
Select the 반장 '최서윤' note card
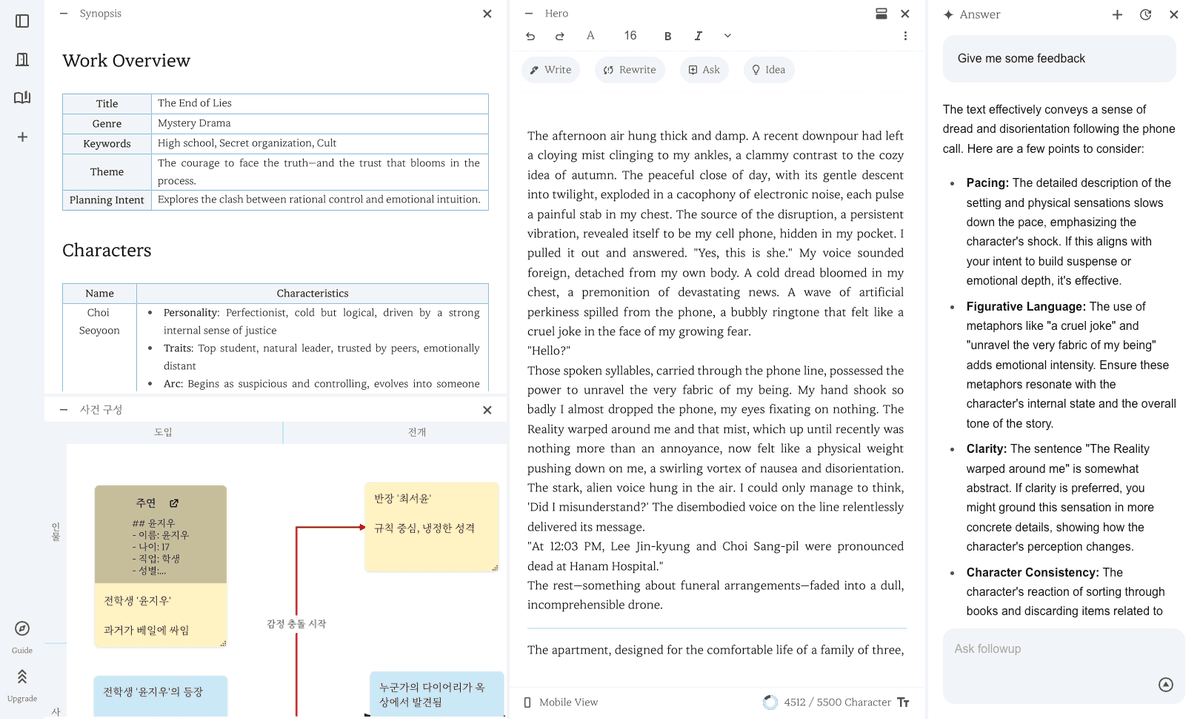(431, 526)
